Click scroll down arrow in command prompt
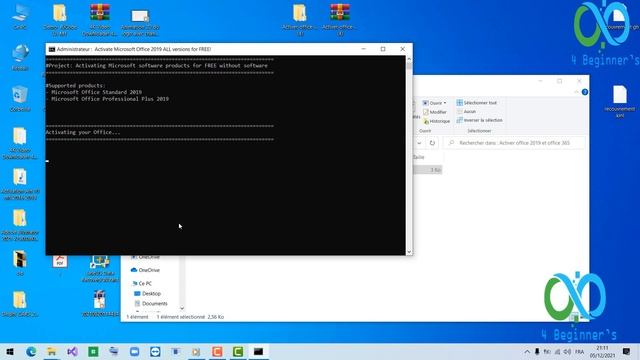 pos(409,252)
